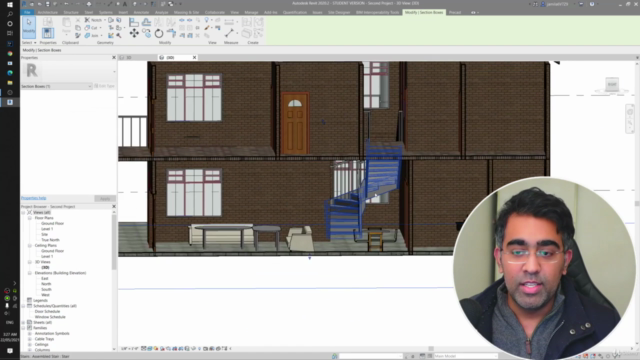The width and height of the screenshot is (640, 360).
Task: Click the Join geometry icon
Action: tap(87, 36)
